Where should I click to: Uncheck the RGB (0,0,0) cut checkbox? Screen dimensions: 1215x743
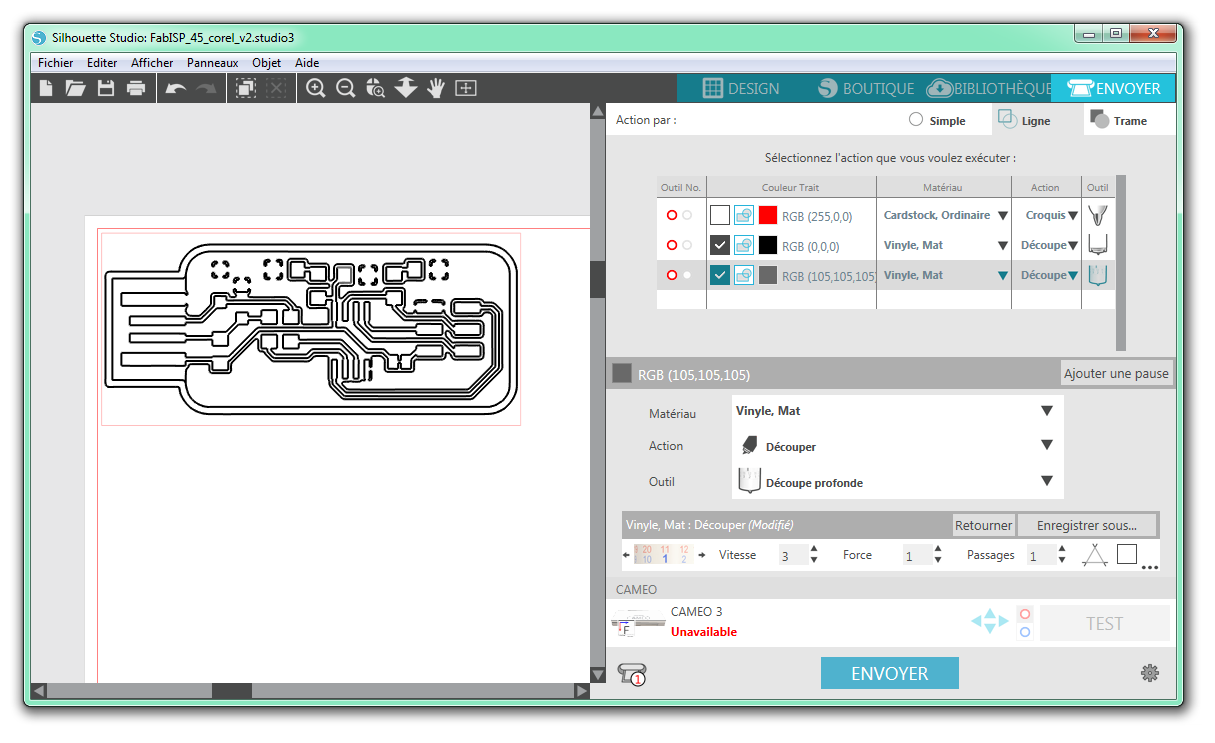(x=720, y=245)
